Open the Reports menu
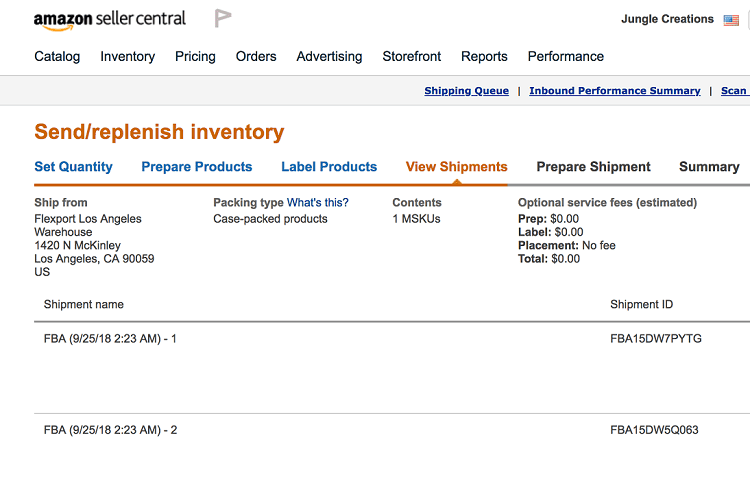The width and height of the screenshot is (750, 480). pos(484,56)
